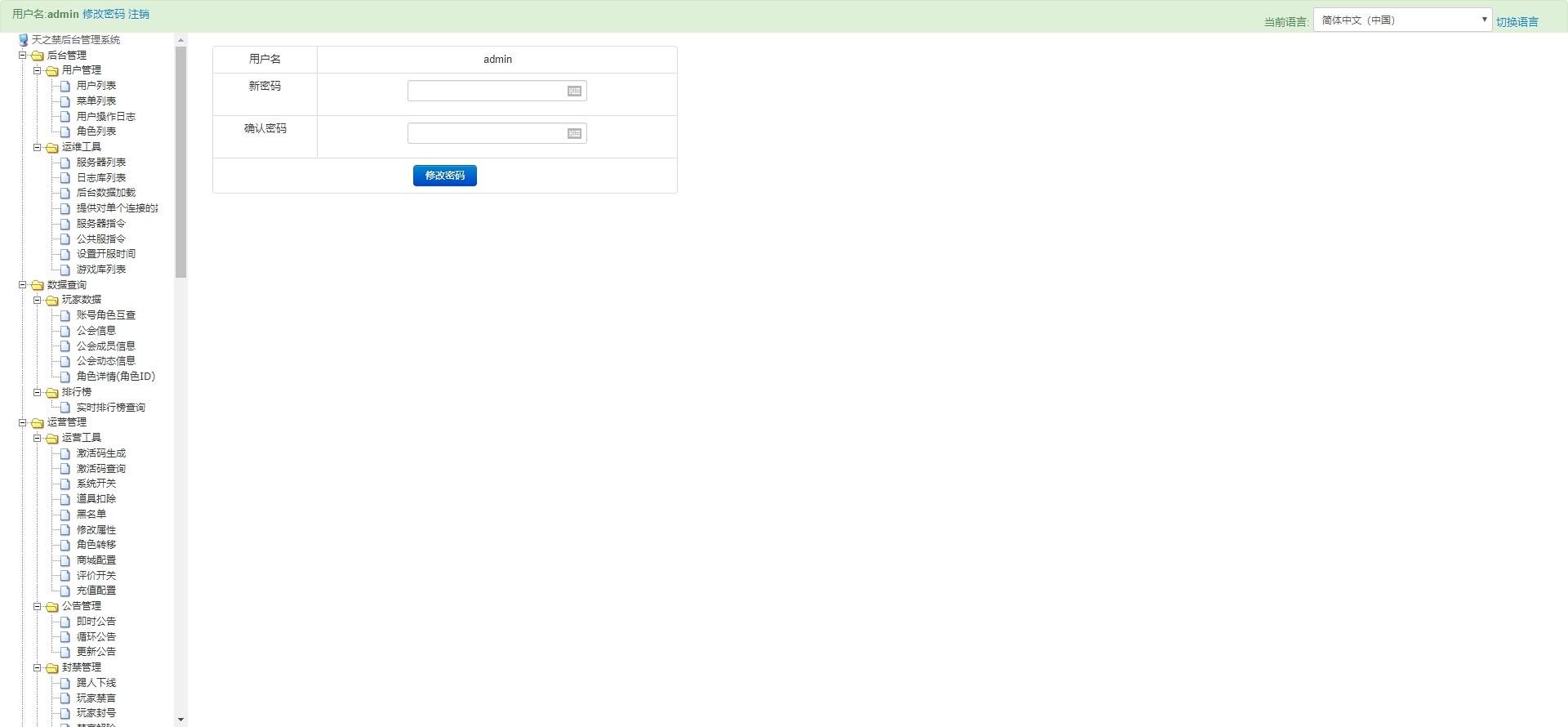Collapse the 运营工具 tree node
This screenshot has height=727, width=1568.
[38, 438]
